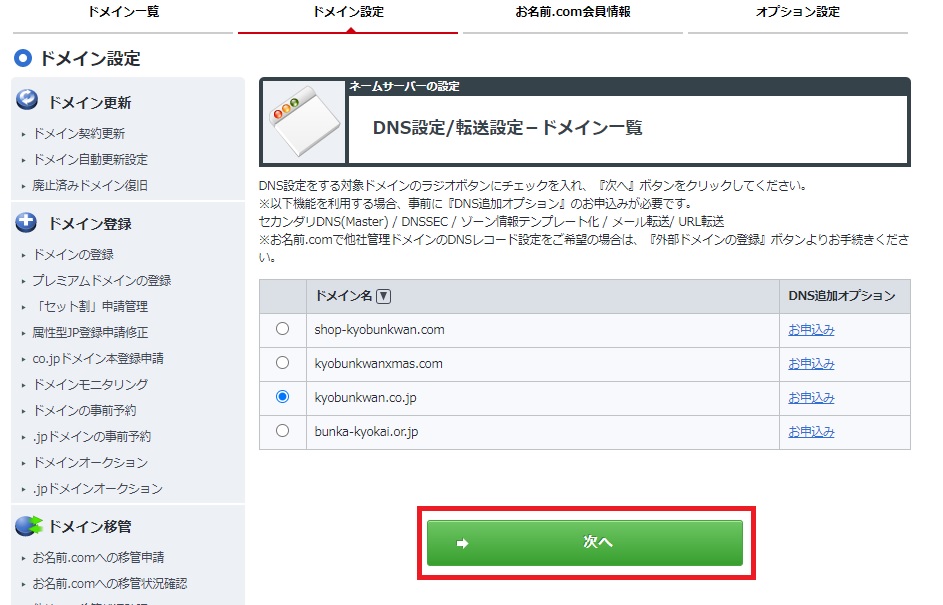Switch to the ドメイン一覧 tab
The image size is (943, 605).
coord(123,13)
